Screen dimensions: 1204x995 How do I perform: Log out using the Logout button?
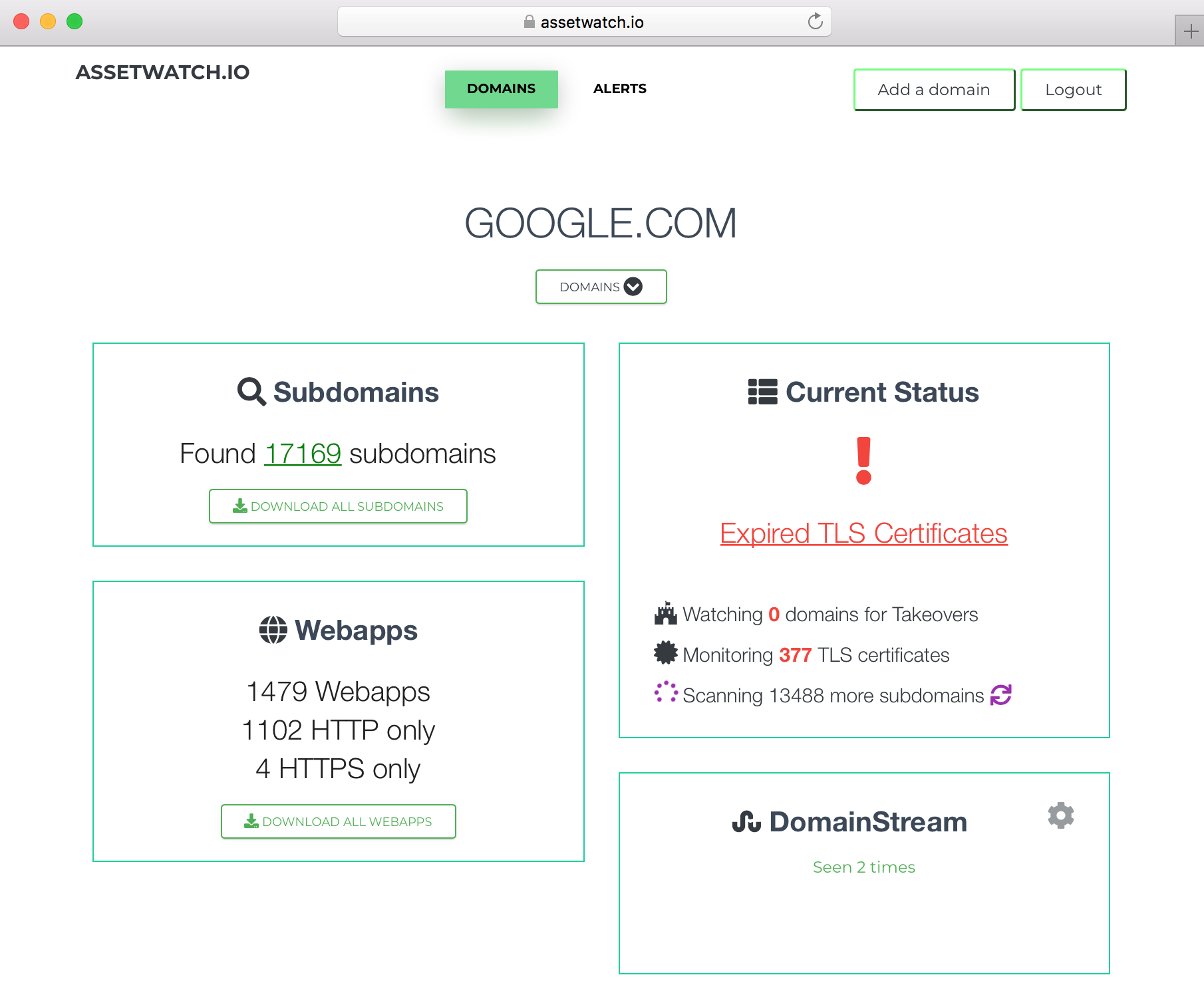coord(1072,90)
